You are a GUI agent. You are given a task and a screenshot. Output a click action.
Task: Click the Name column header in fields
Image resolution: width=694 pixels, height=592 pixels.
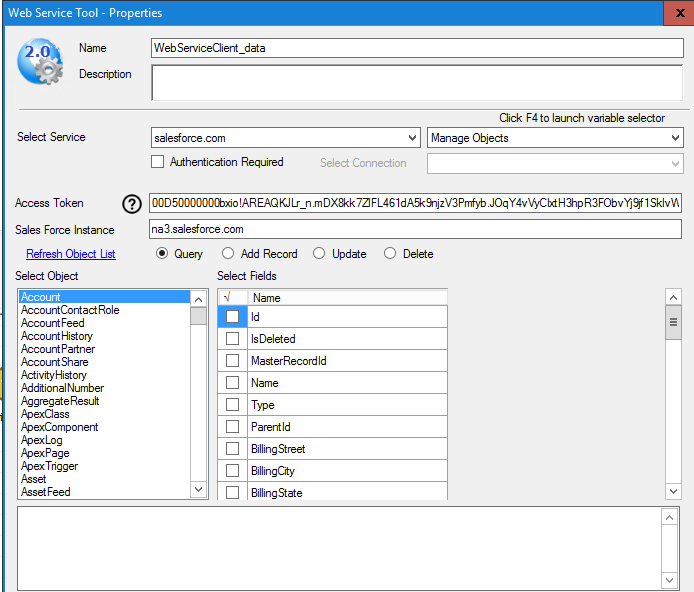347,298
